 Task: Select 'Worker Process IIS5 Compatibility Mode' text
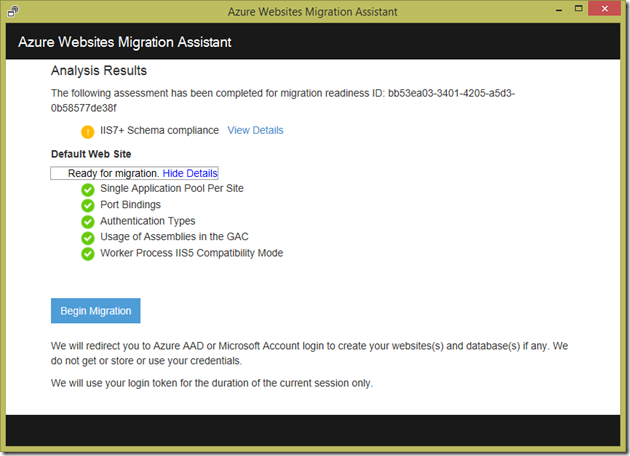pyautogui.click(x=192, y=253)
